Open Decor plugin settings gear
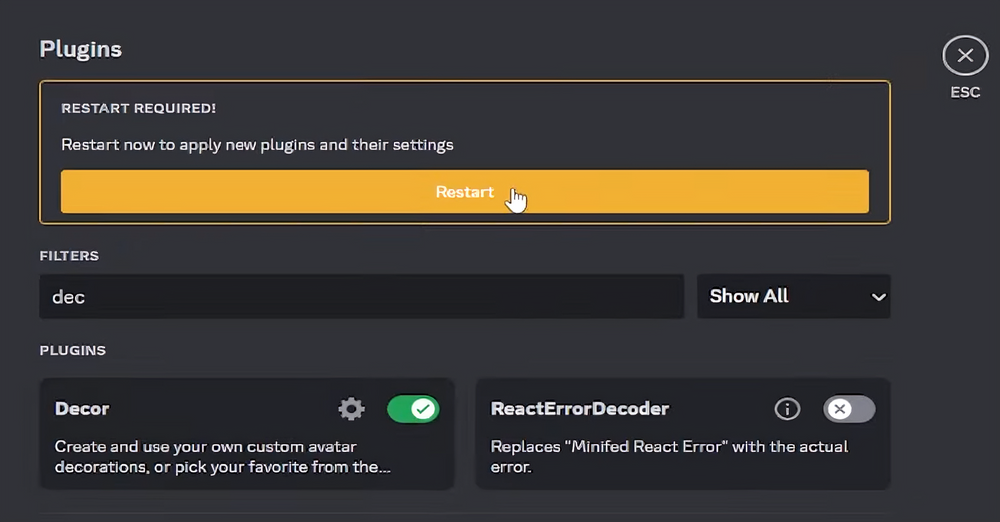 pos(351,409)
